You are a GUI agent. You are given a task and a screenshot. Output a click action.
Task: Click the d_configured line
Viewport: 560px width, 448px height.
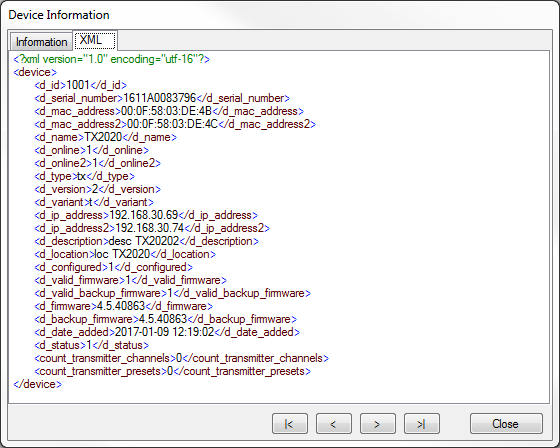(x=114, y=267)
